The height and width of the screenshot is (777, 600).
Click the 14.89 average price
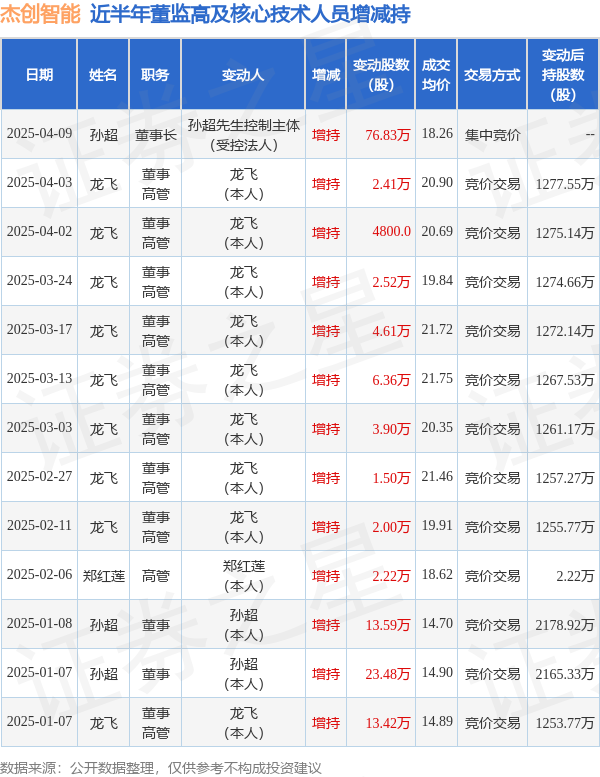pyautogui.click(x=437, y=722)
